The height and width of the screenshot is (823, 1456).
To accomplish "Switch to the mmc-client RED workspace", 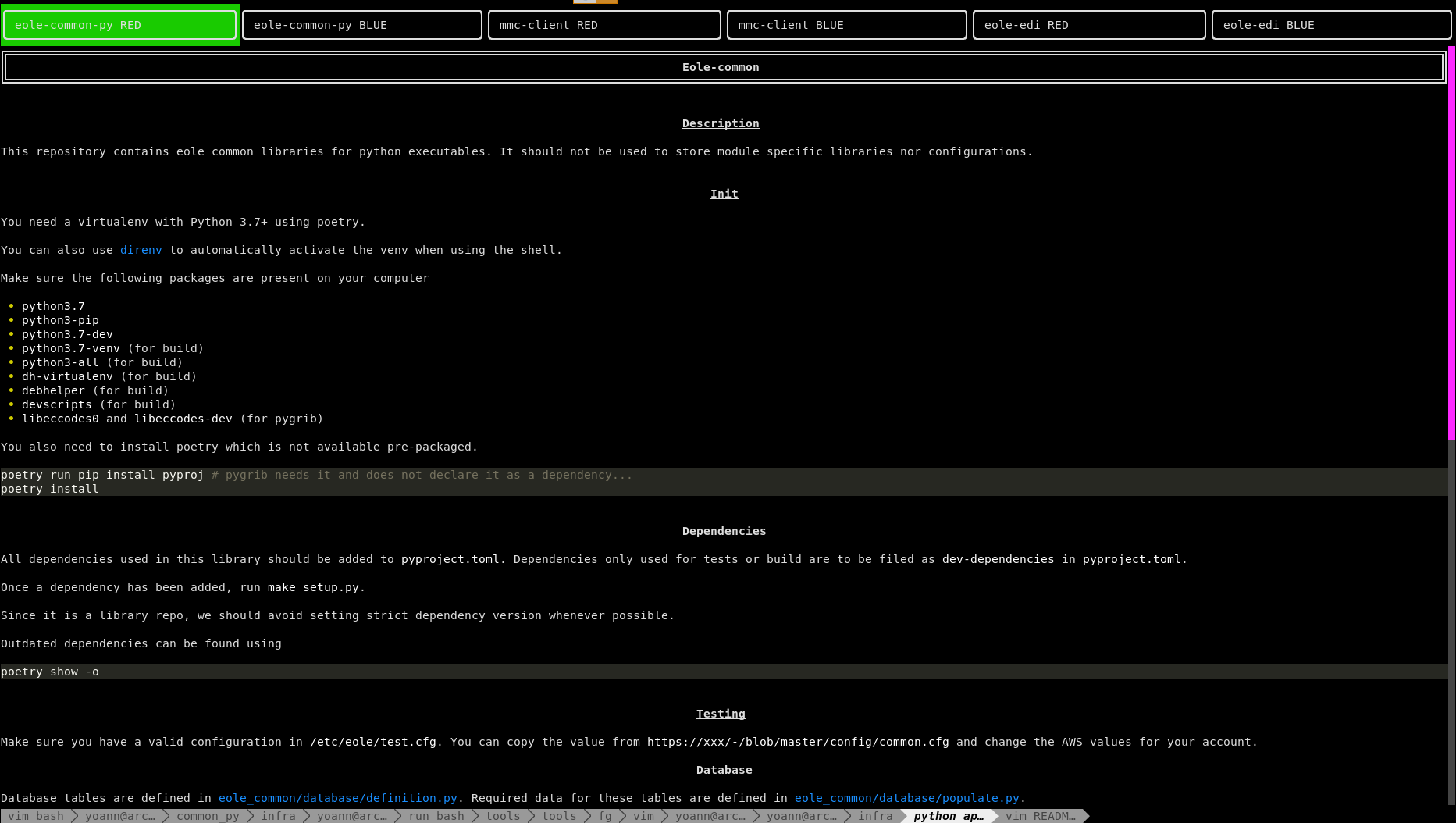I will [603, 25].
